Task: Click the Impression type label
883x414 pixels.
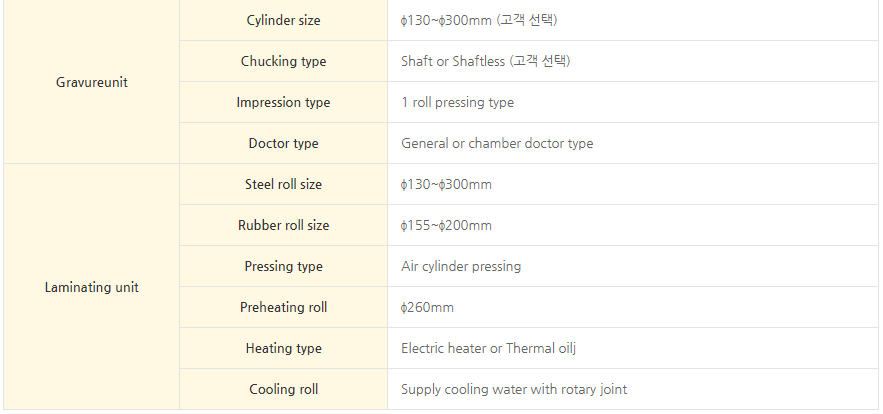Action: tap(283, 103)
